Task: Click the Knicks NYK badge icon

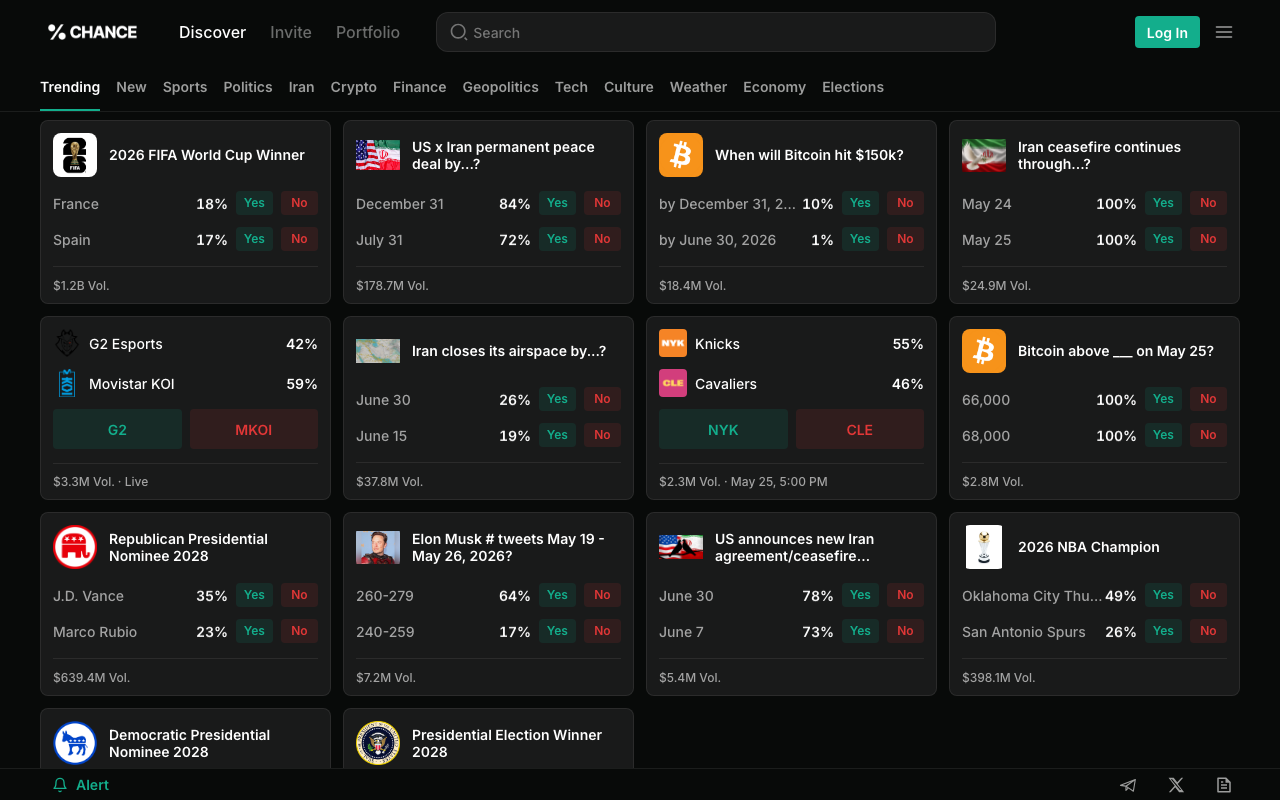Action: coord(673,344)
